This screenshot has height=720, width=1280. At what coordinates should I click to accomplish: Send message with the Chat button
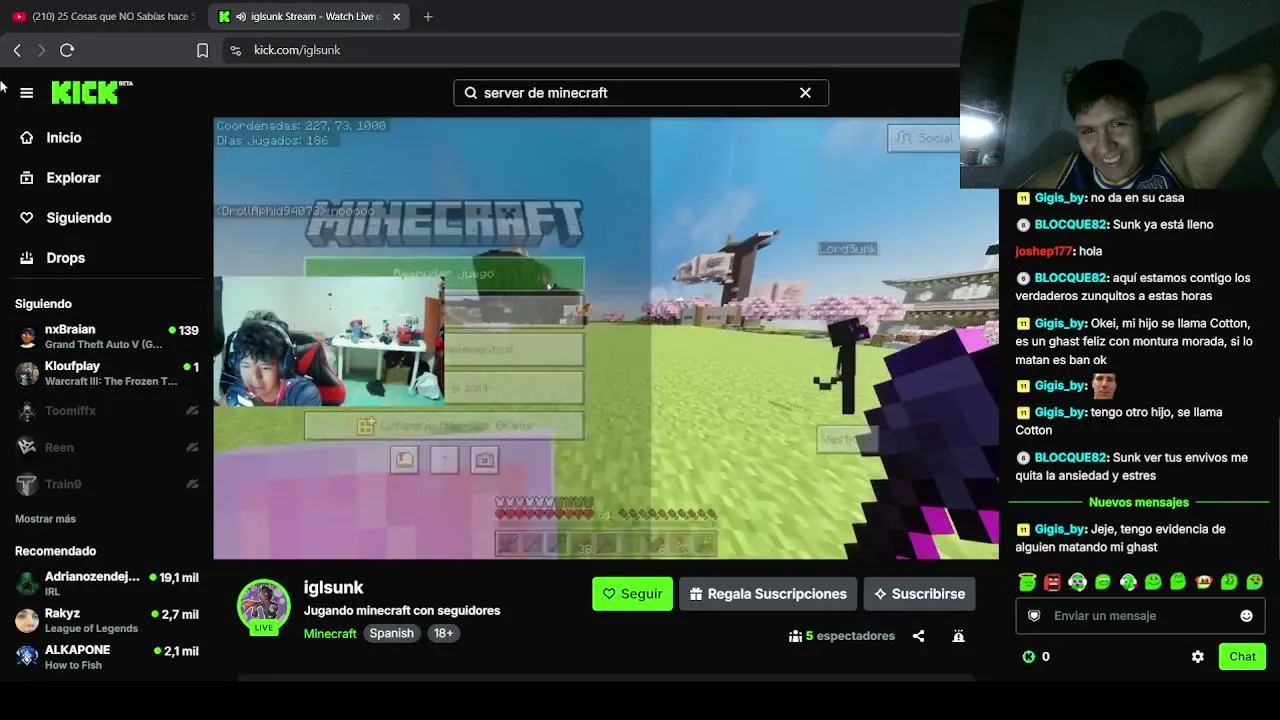1242,657
